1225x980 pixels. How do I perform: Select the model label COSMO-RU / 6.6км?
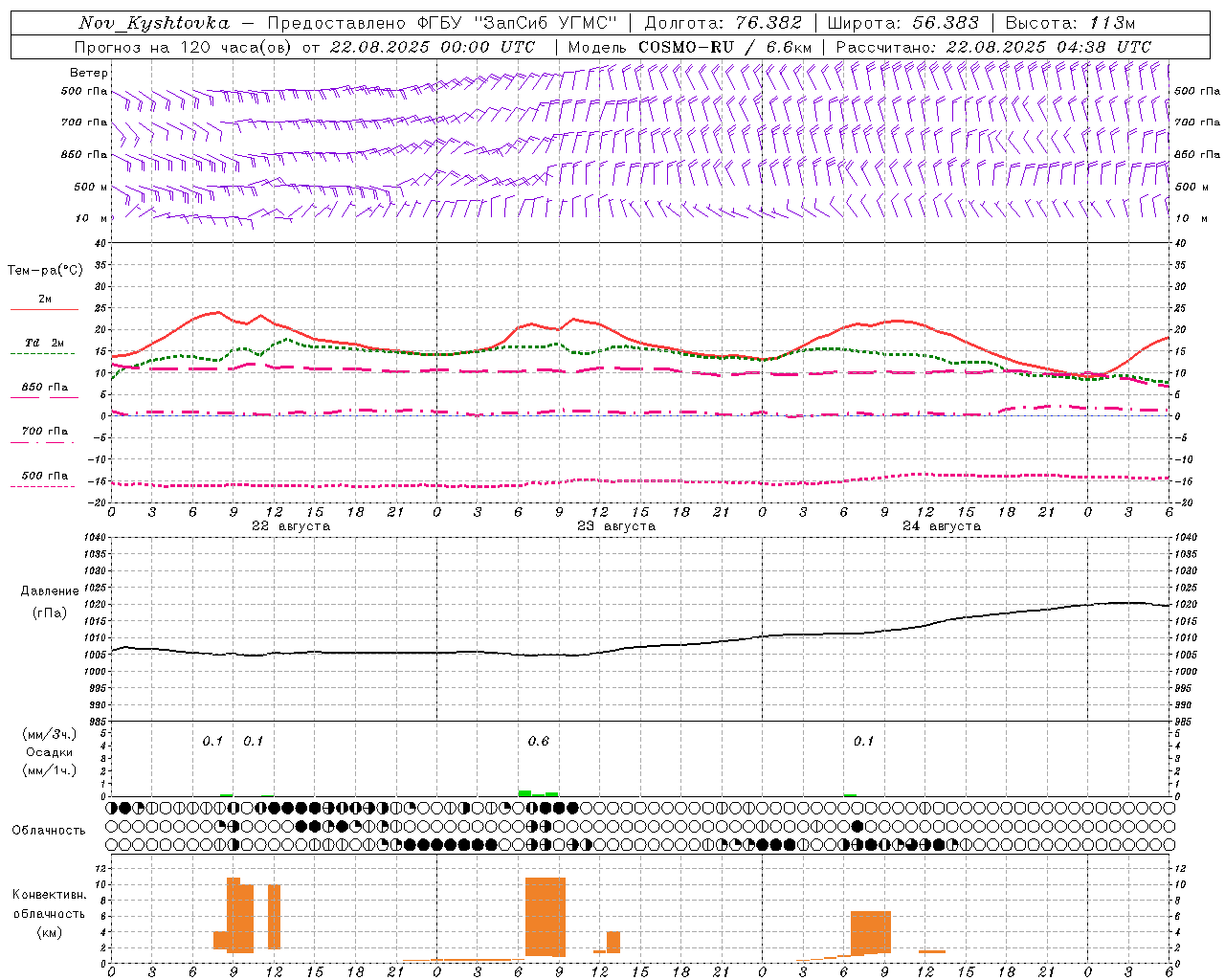(x=724, y=47)
